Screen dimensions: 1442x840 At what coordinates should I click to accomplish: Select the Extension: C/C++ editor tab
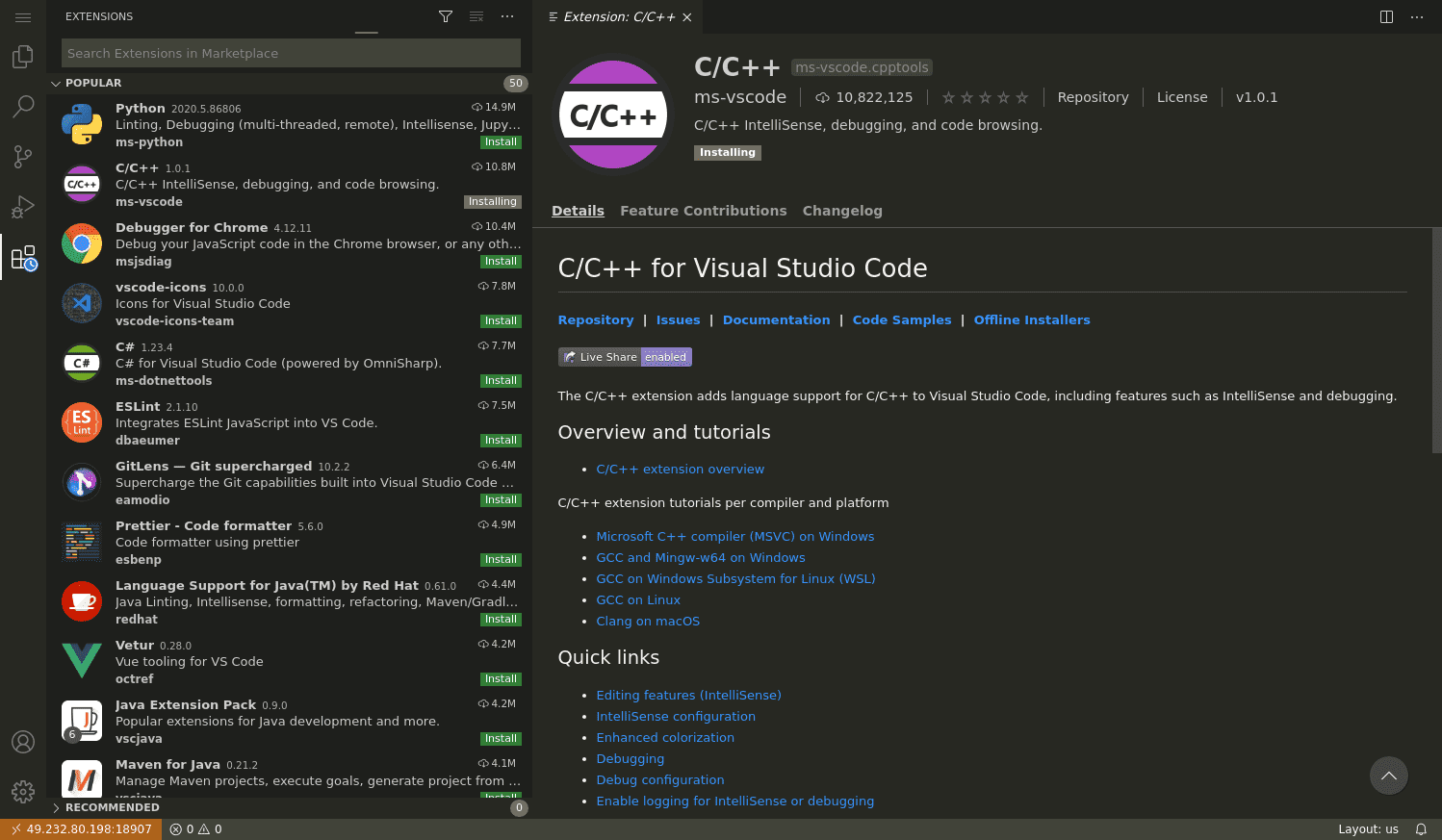tap(619, 17)
